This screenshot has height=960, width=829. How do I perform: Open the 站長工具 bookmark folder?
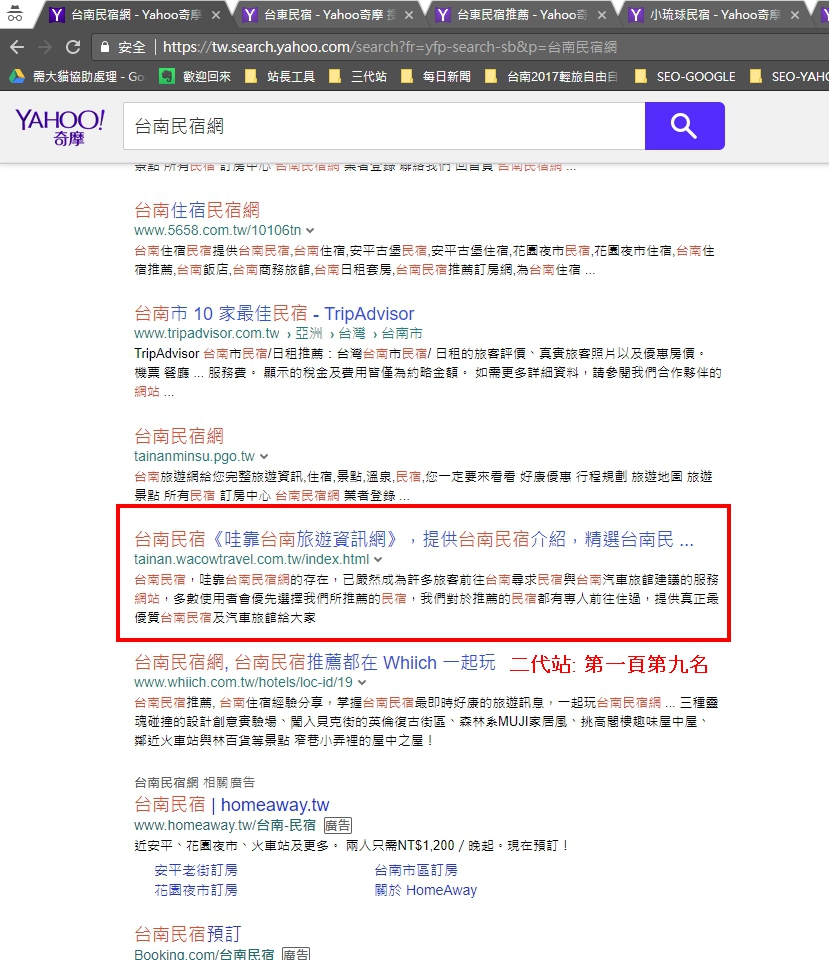(x=280, y=77)
